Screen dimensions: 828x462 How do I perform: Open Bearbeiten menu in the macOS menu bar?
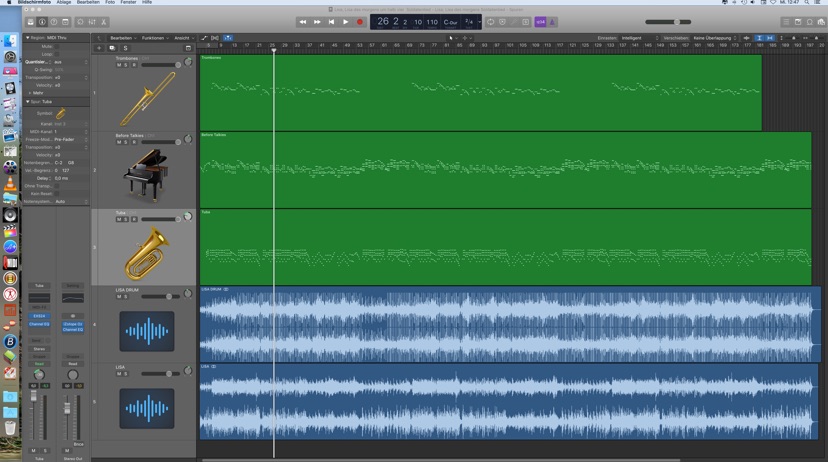click(88, 2)
